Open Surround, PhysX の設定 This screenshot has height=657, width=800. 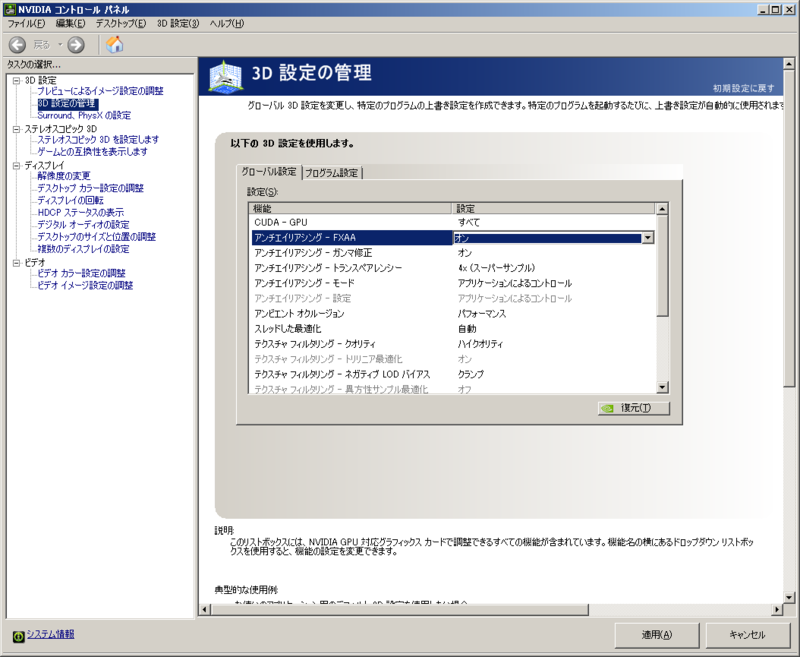(x=84, y=115)
